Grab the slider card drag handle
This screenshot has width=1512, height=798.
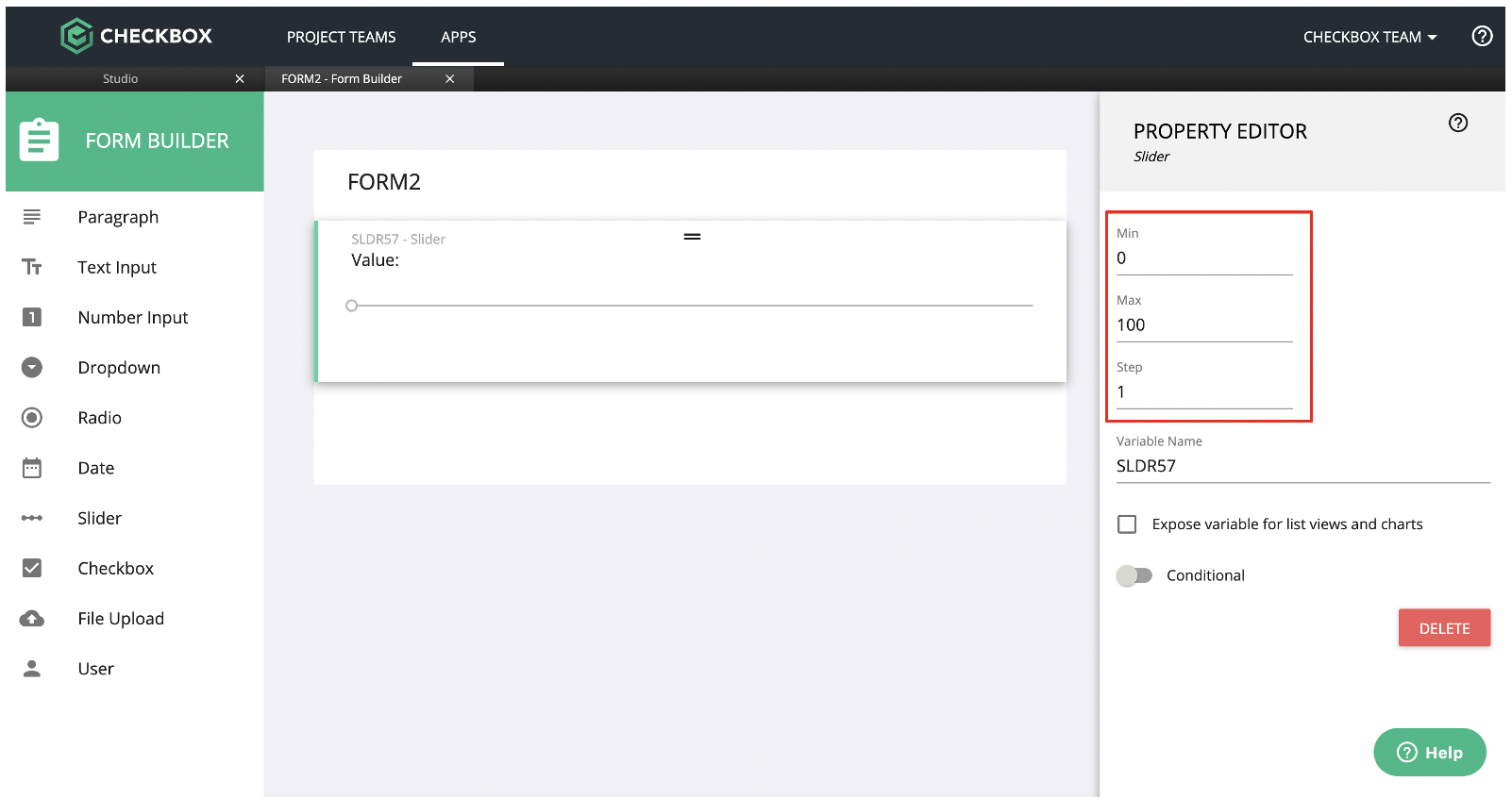click(692, 237)
